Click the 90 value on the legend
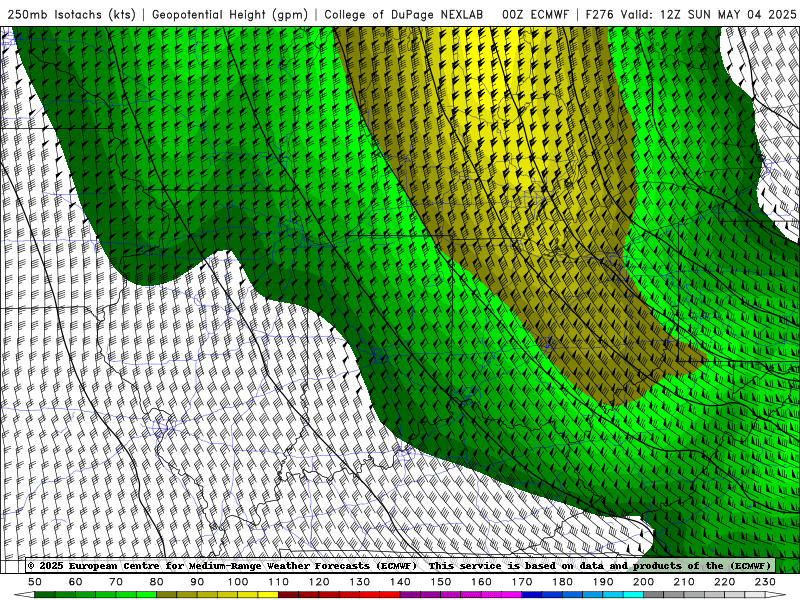Screen dimensions: 800x600 point(197,582)
